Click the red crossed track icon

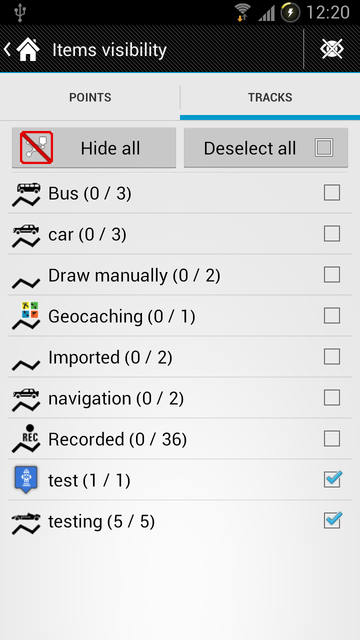[37, 147]
